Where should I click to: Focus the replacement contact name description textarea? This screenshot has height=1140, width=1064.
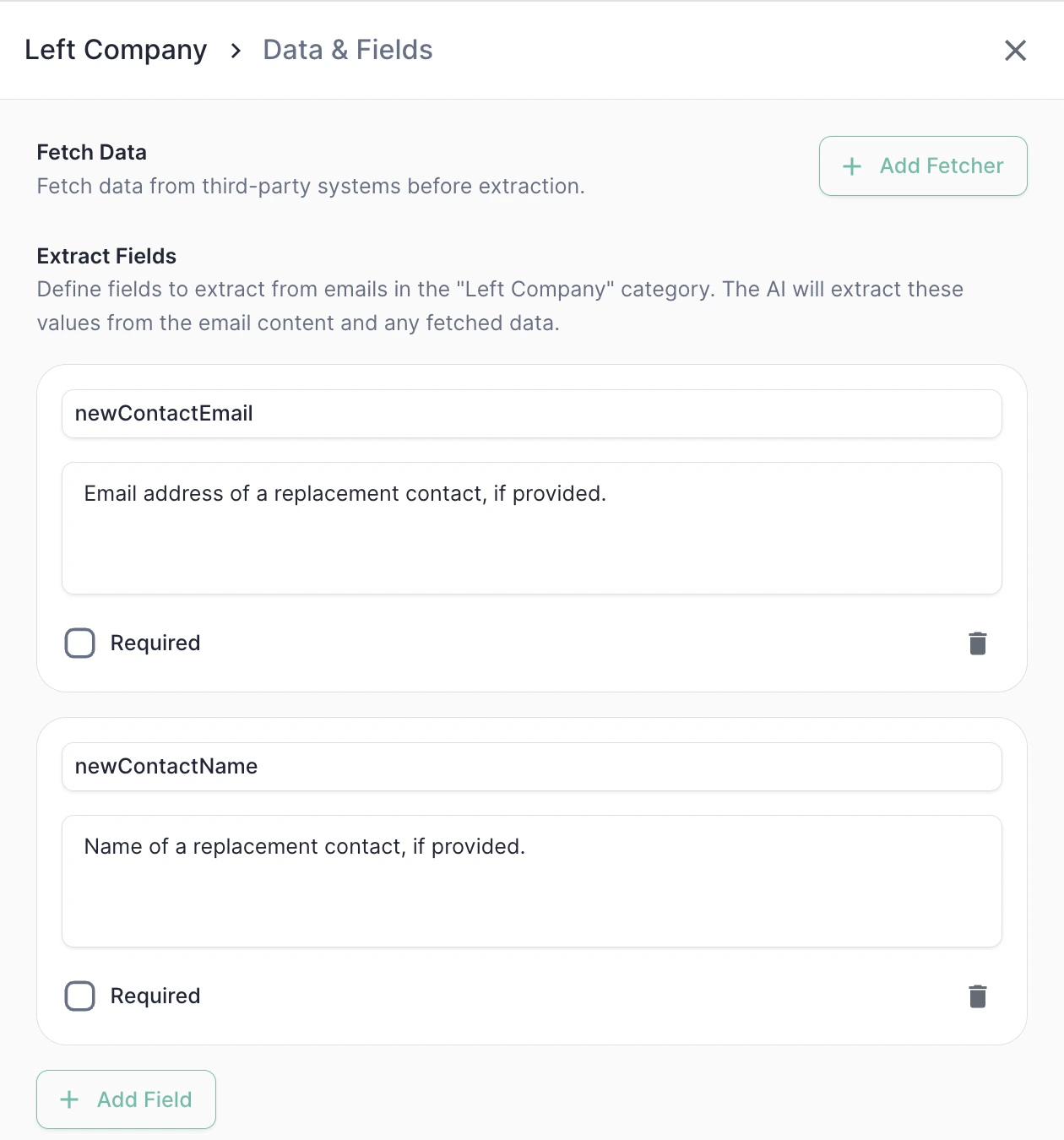tap(532, 881)
